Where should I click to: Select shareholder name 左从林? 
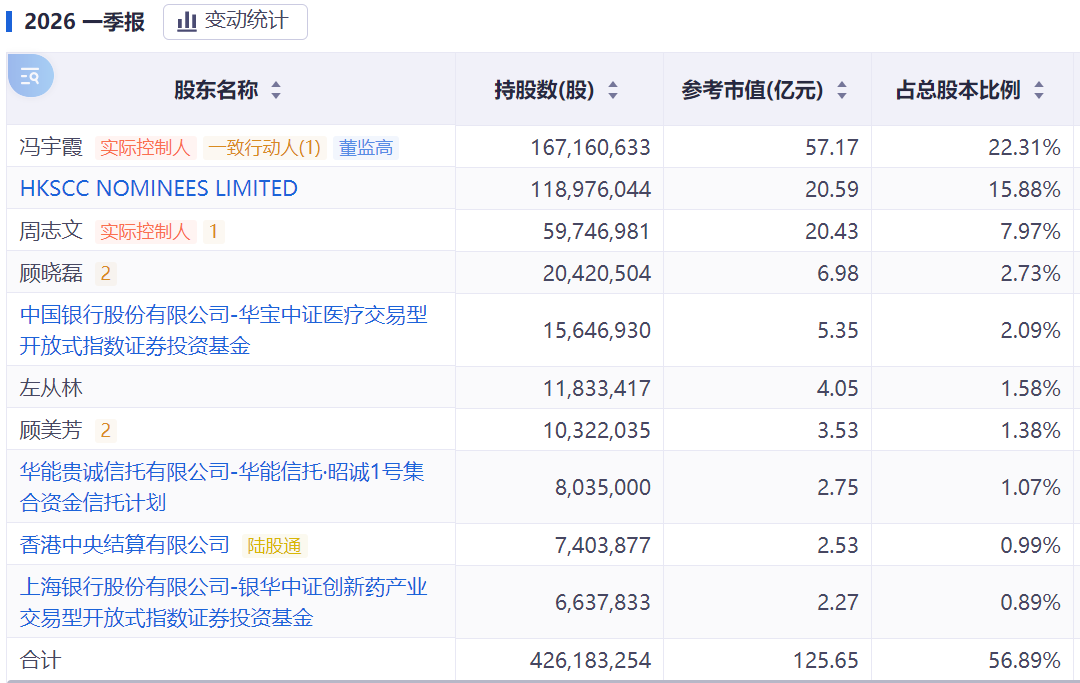click(51, 388)
